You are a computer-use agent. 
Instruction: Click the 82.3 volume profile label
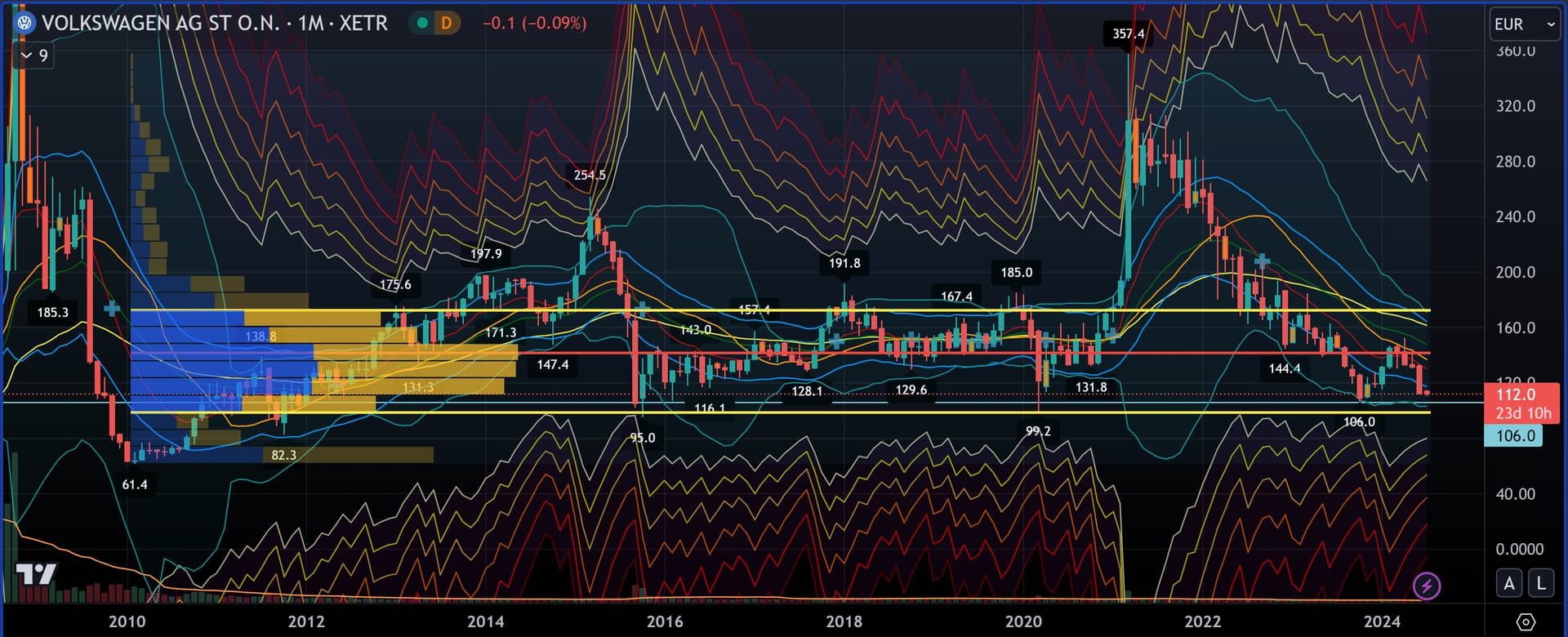pyautogui.click(x=283, y=455)
